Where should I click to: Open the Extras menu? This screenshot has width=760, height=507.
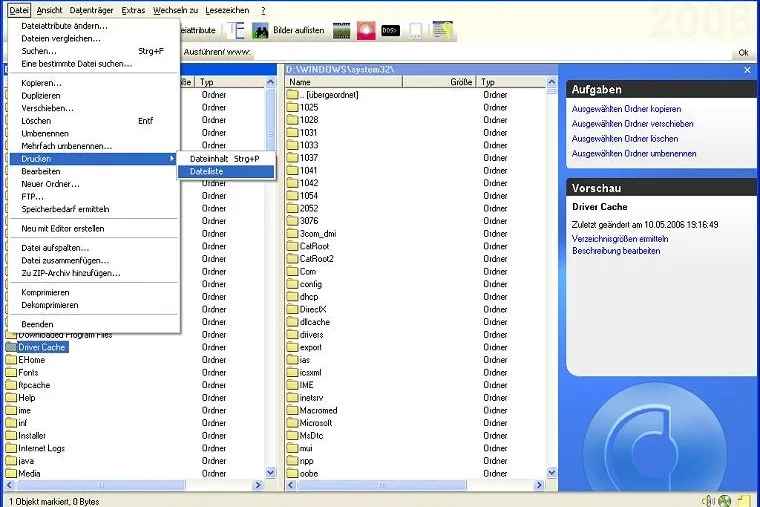[x=133, y=10]
